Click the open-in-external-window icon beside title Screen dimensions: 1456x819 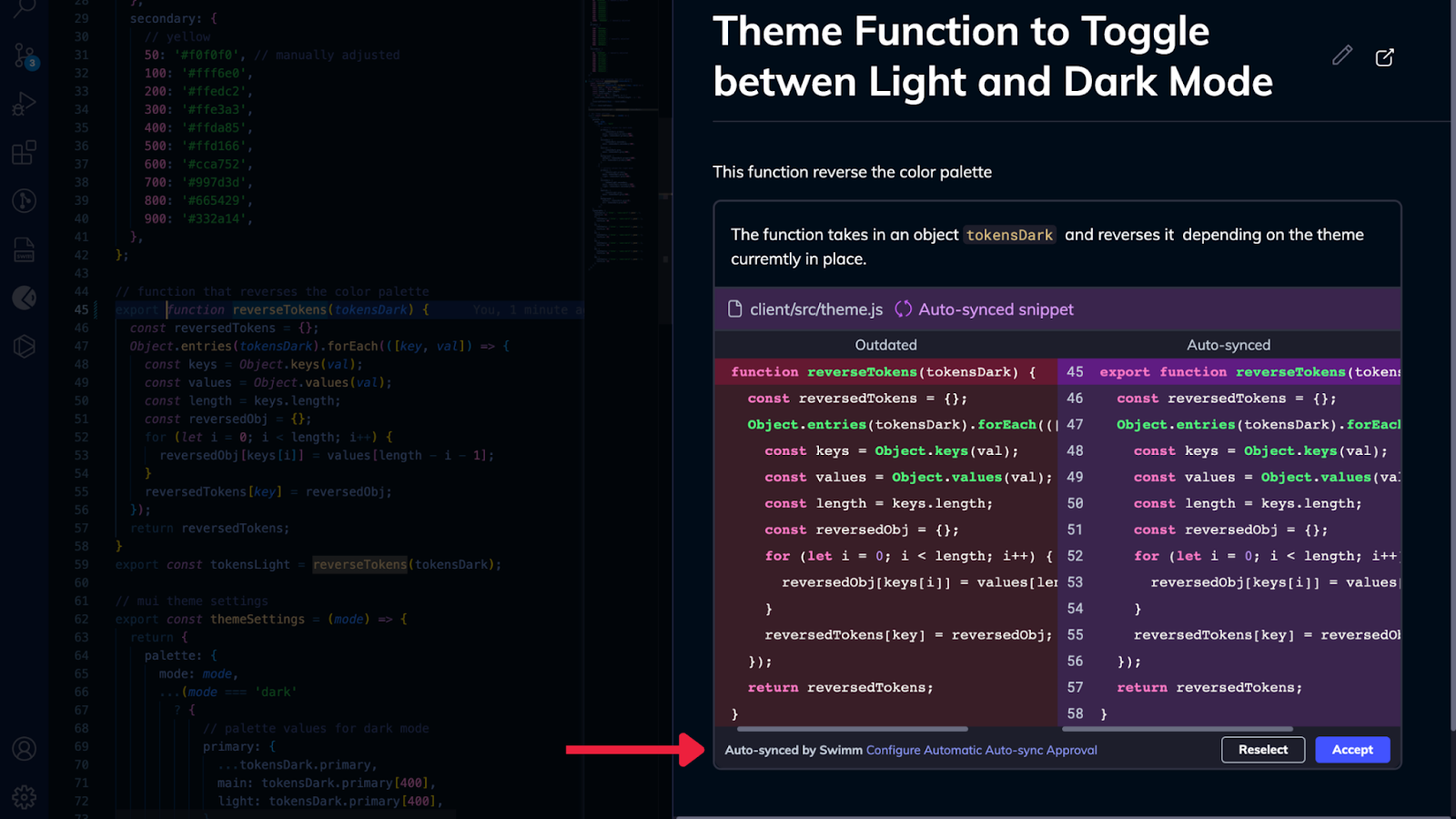pyautogui.click(x=1384, y=57)
